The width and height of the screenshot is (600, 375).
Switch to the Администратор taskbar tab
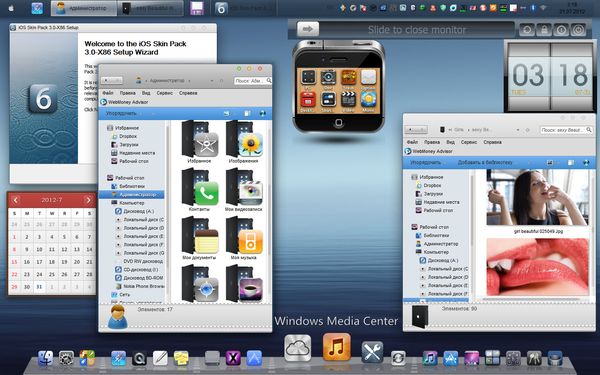coord(84,8)
